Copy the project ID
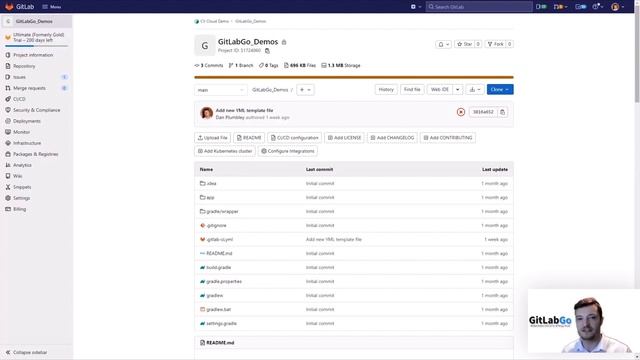 [267, 51]
